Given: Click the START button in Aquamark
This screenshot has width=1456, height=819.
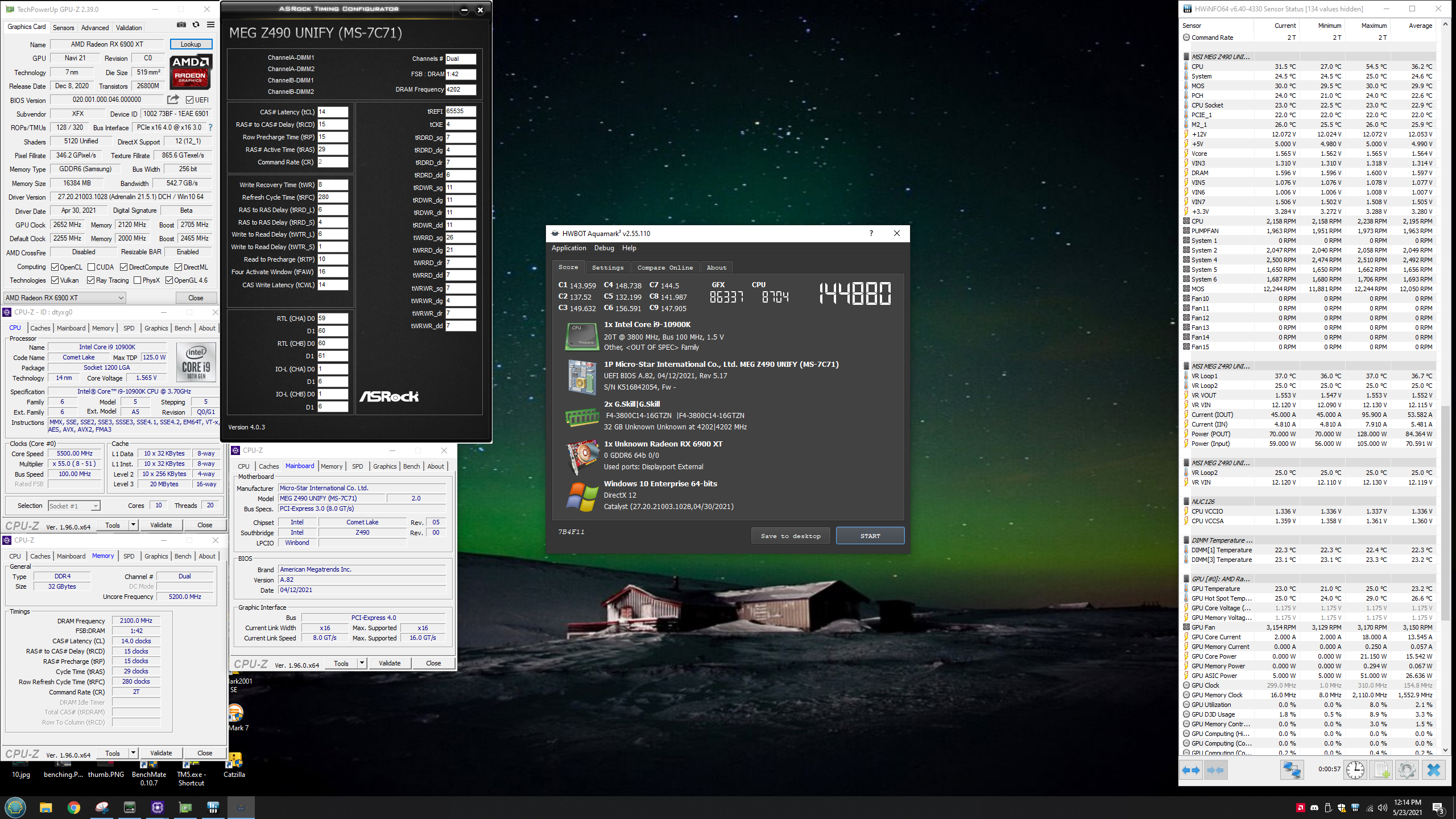Looking at the screenshot, I should click(x=870, y=536).
